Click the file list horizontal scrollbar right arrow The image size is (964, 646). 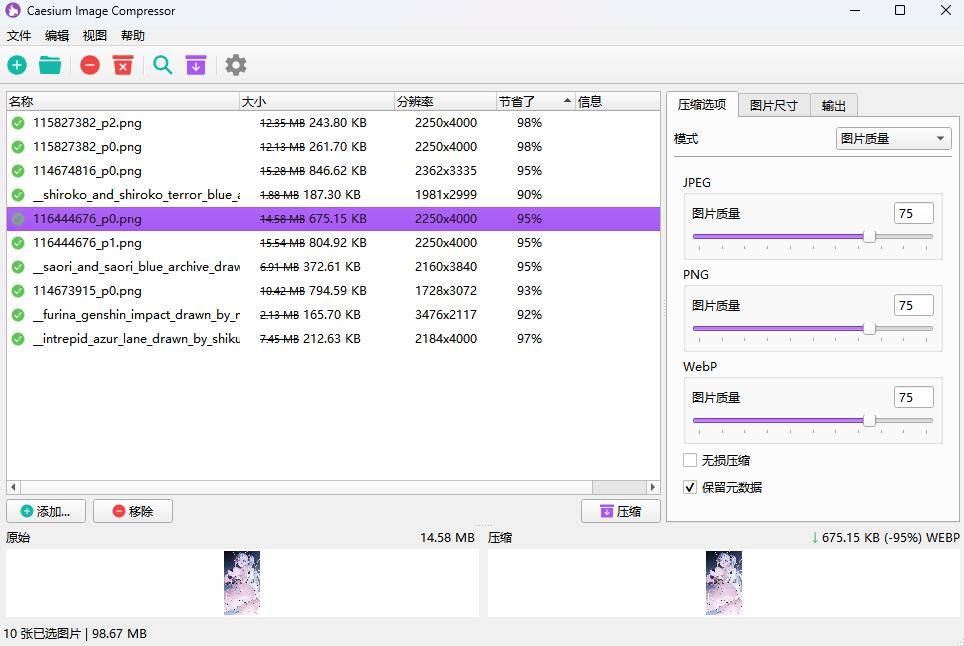tap(653, 487)
